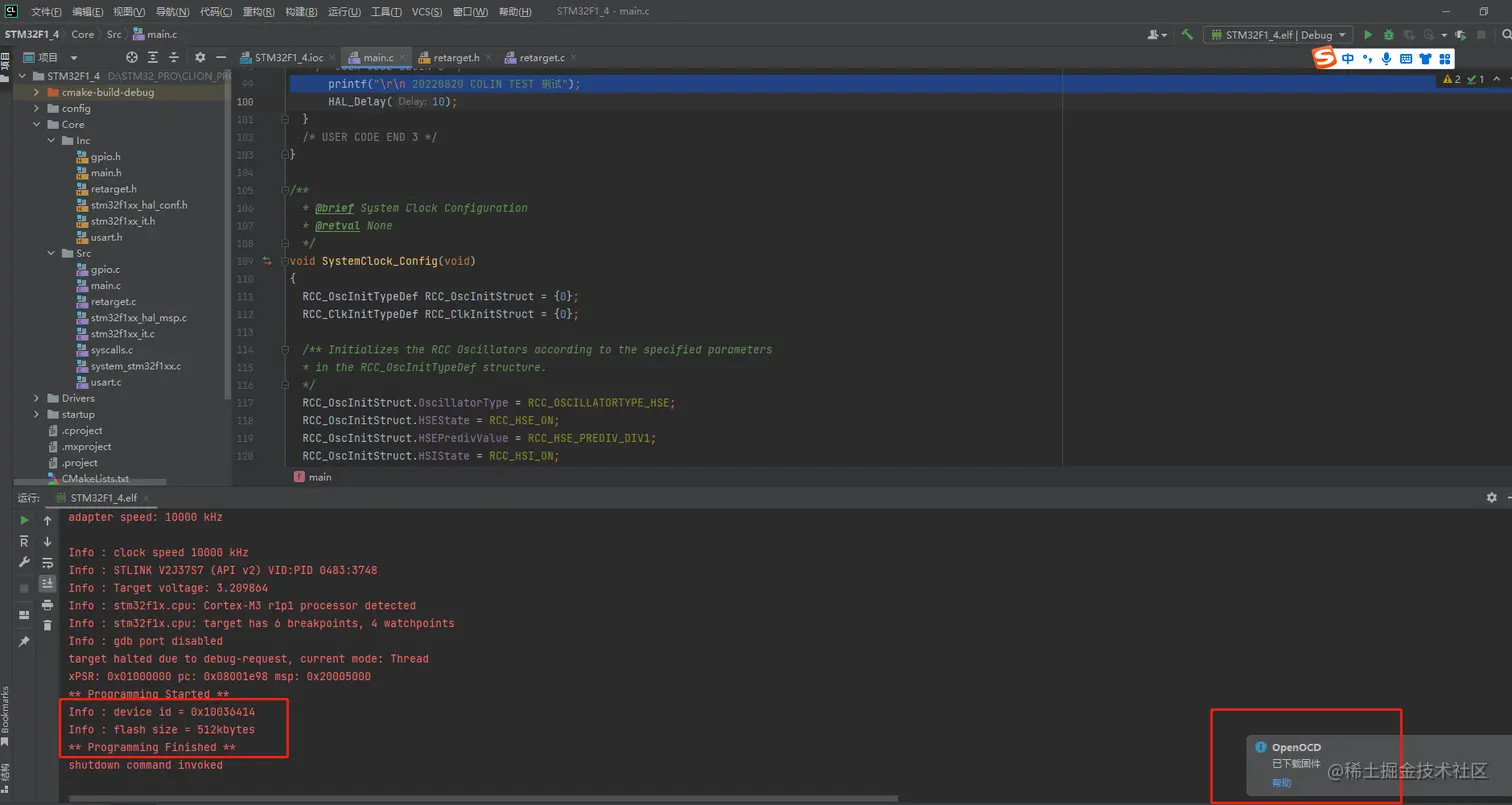Close the main.c editor tab
Image resolution: width=1512 pixels, height=805 pixels.
[x=402, y=58]
